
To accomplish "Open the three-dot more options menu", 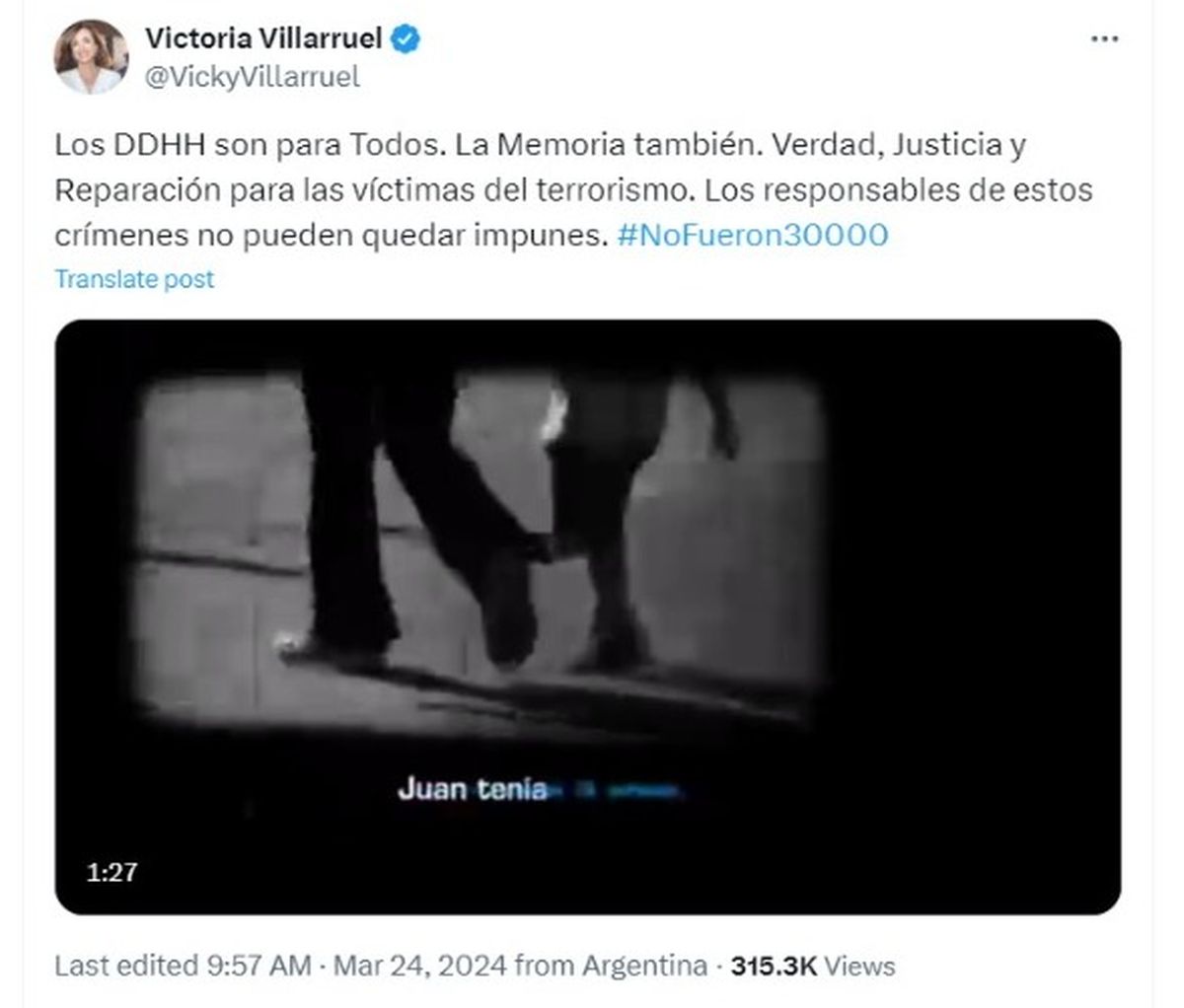I will (1104, 39).
